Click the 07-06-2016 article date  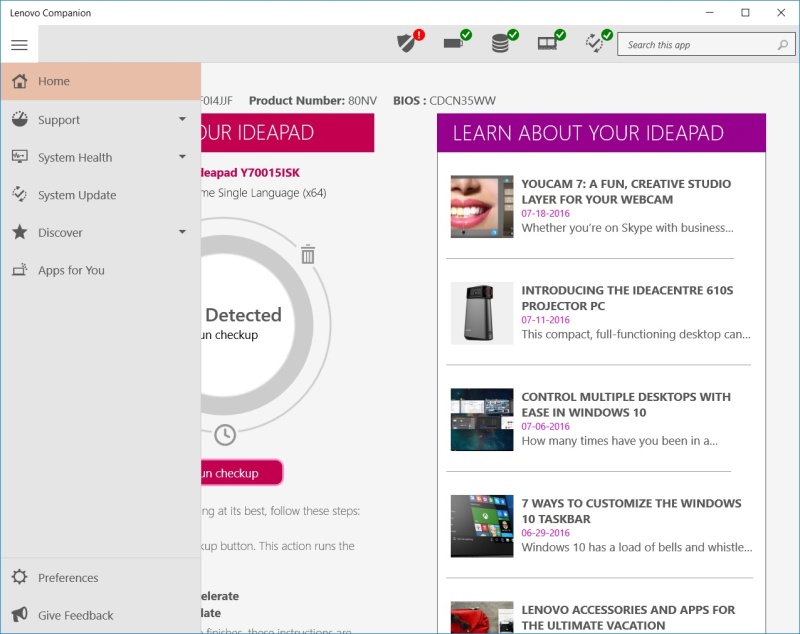[x=545, y=426]
